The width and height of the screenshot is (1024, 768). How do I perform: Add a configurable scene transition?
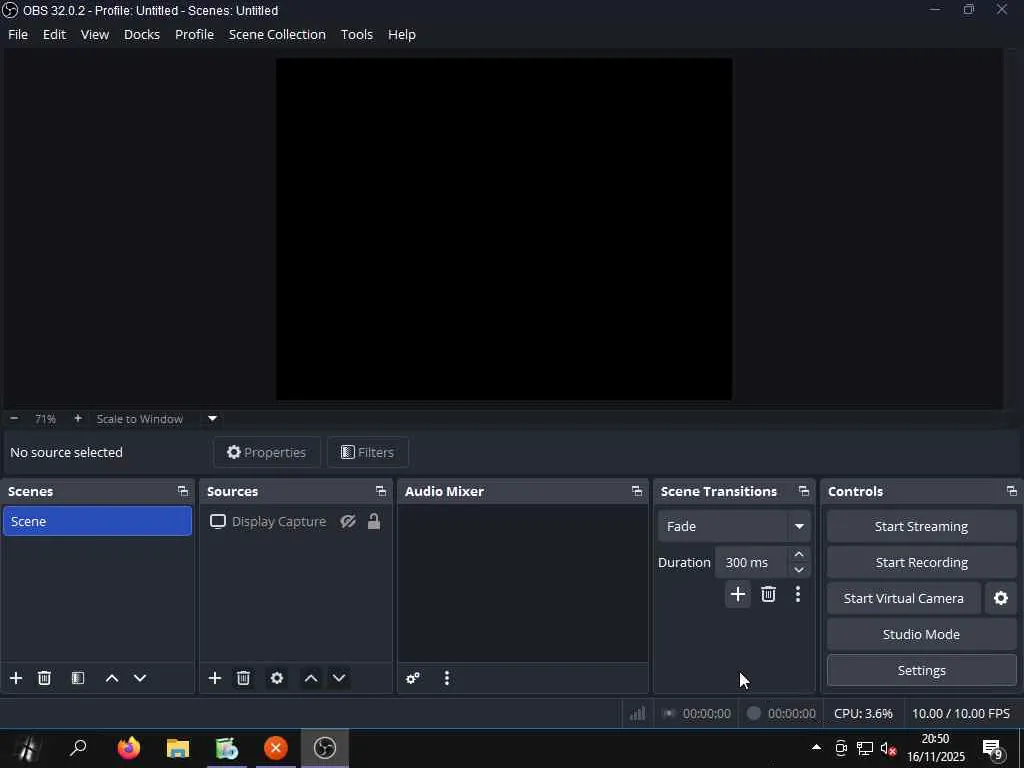pyautogui.click(x=737, y=595)
